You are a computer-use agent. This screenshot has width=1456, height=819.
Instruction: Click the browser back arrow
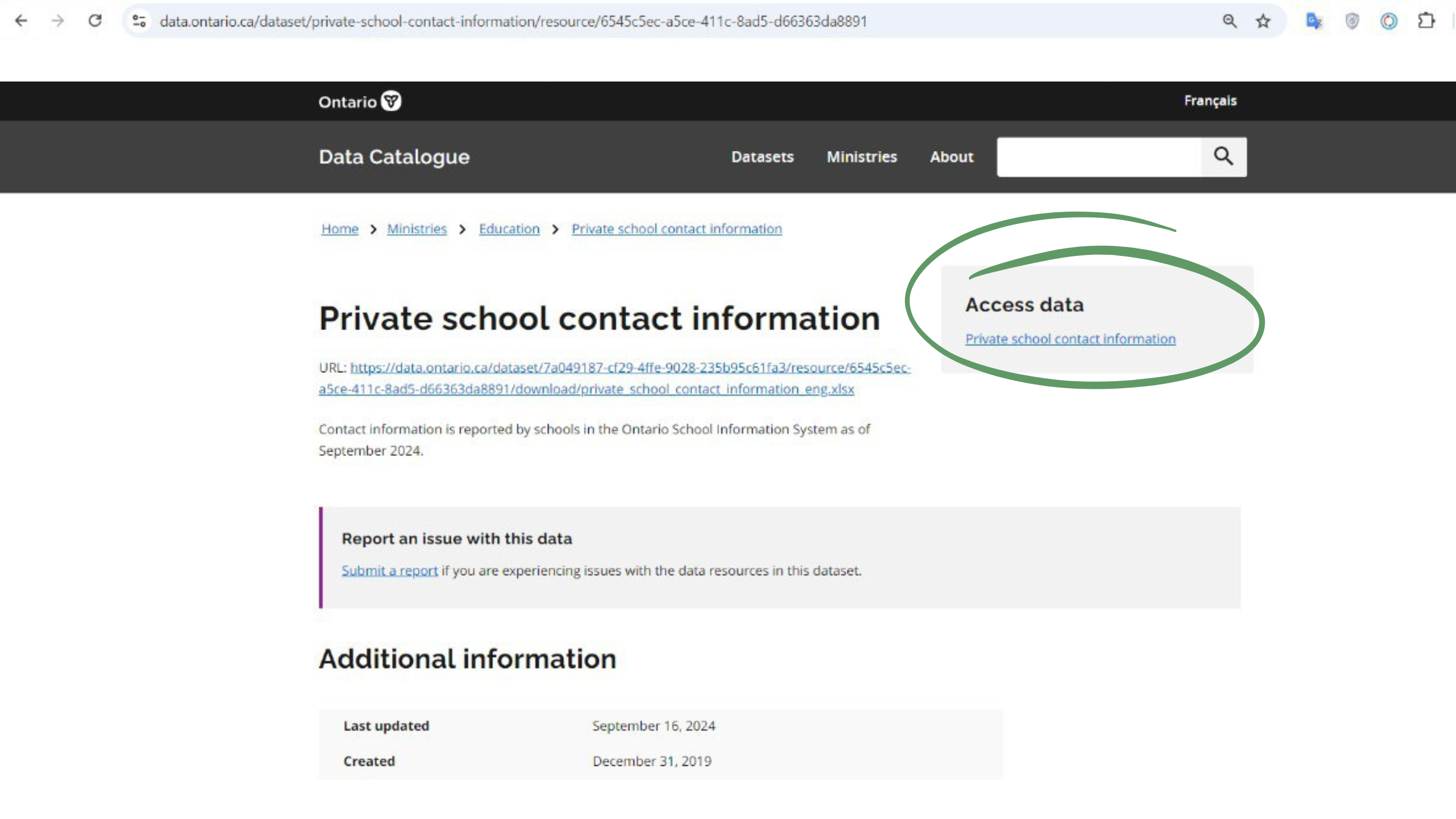coord(21,21)
